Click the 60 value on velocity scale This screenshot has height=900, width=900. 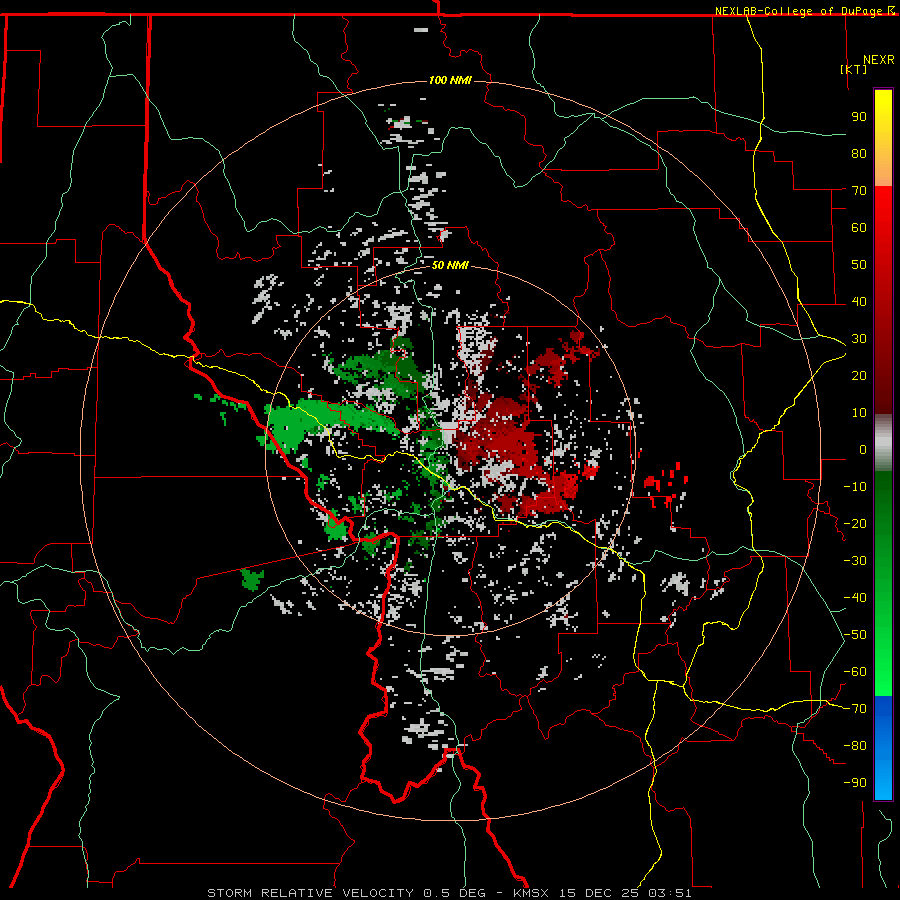[x=859, y=227]
